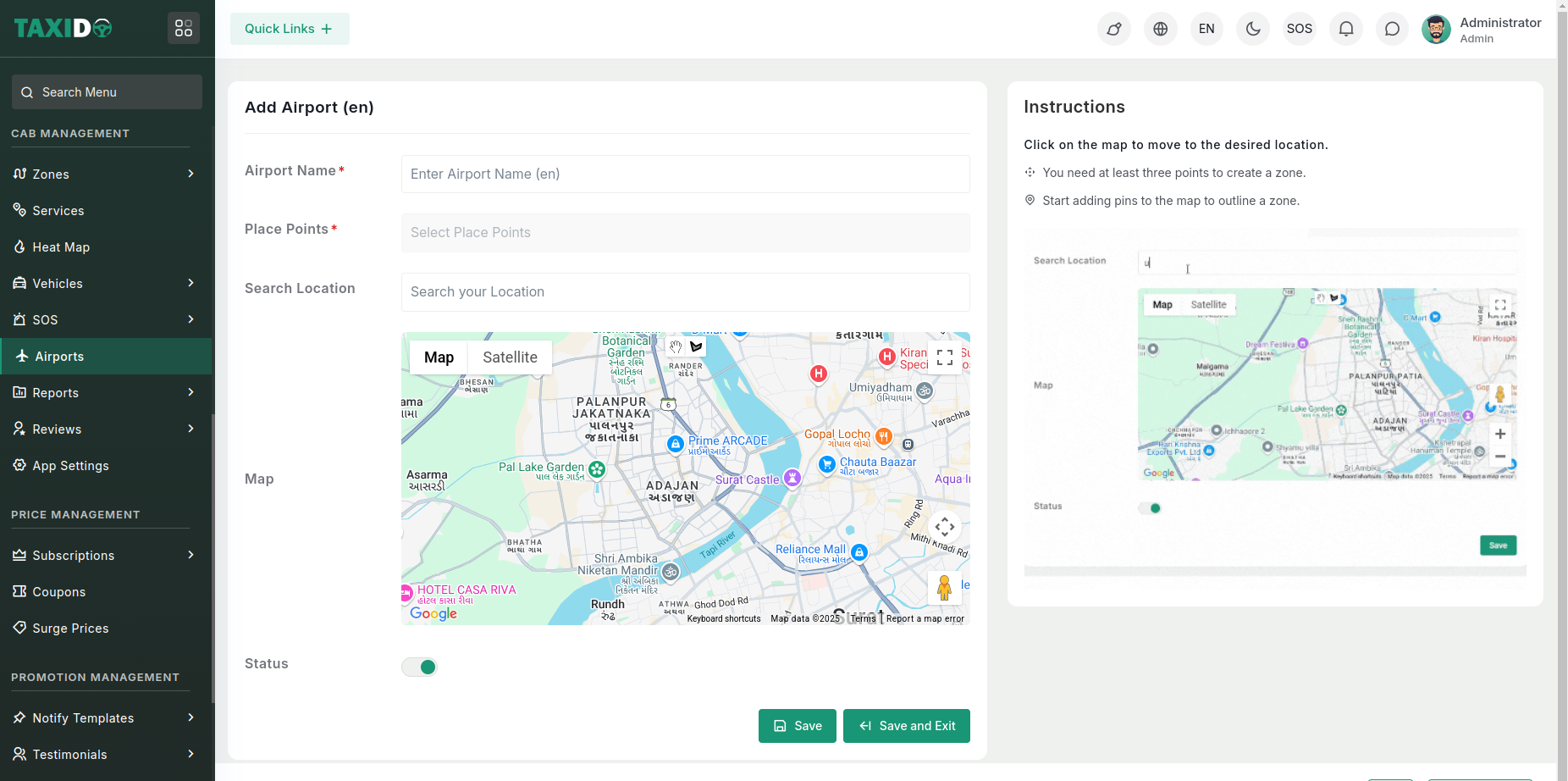
Task: Toggle dark mode with moon icon
Action: pos(1253,29)
